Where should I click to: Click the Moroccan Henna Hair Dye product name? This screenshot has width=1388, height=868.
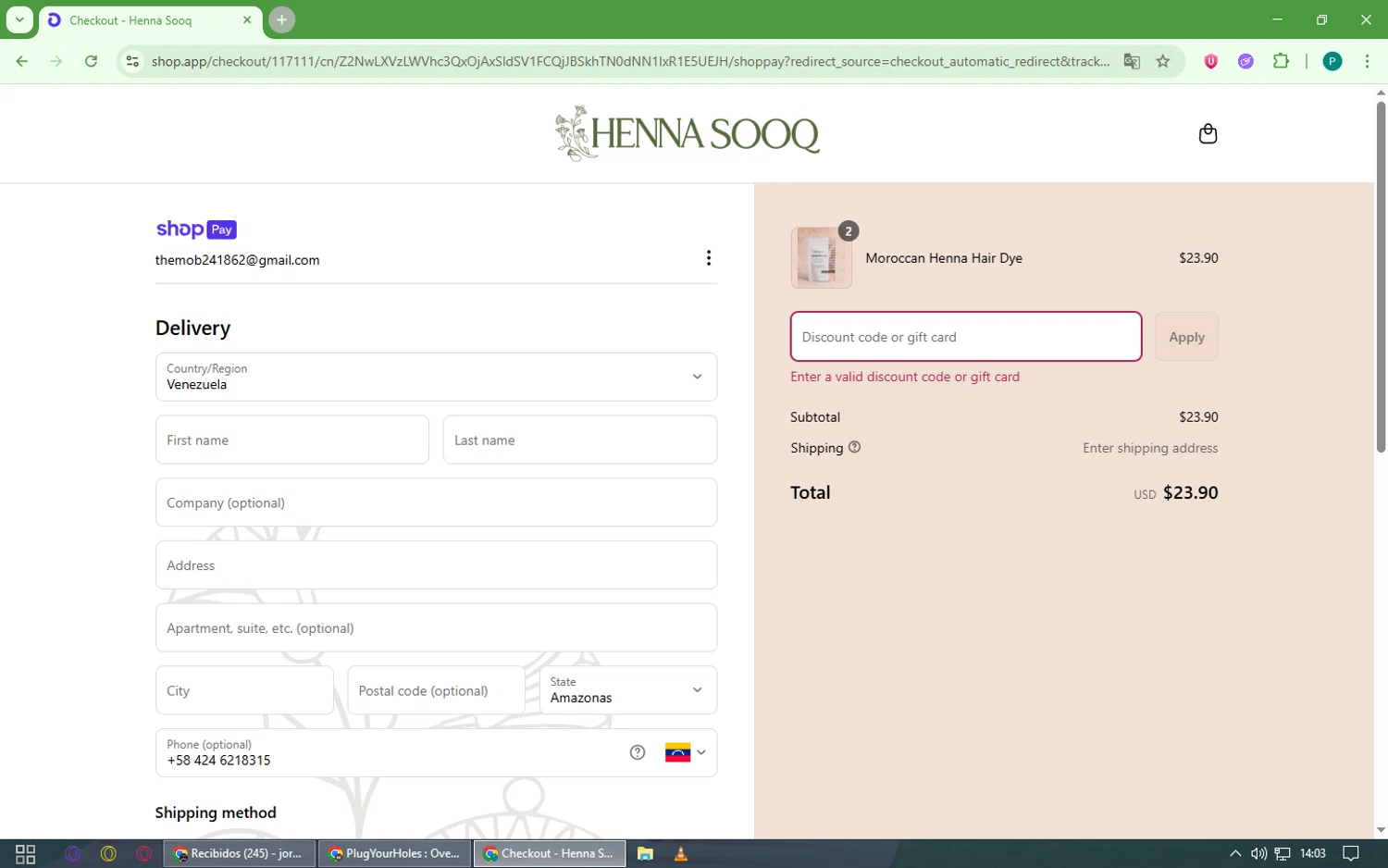pyautogui.click(x=944, y=258)
